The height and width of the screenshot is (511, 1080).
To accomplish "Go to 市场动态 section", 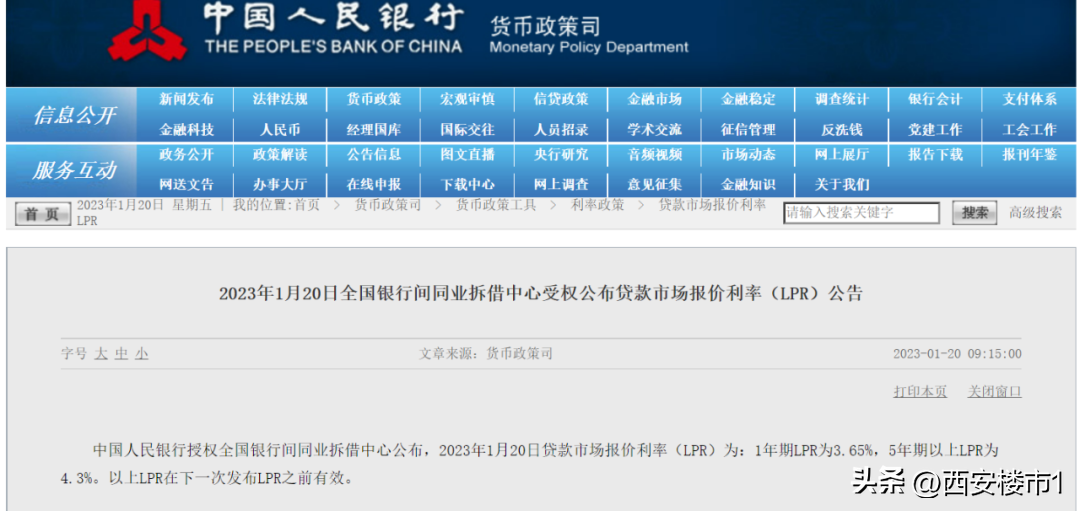I will pos(749,155).
